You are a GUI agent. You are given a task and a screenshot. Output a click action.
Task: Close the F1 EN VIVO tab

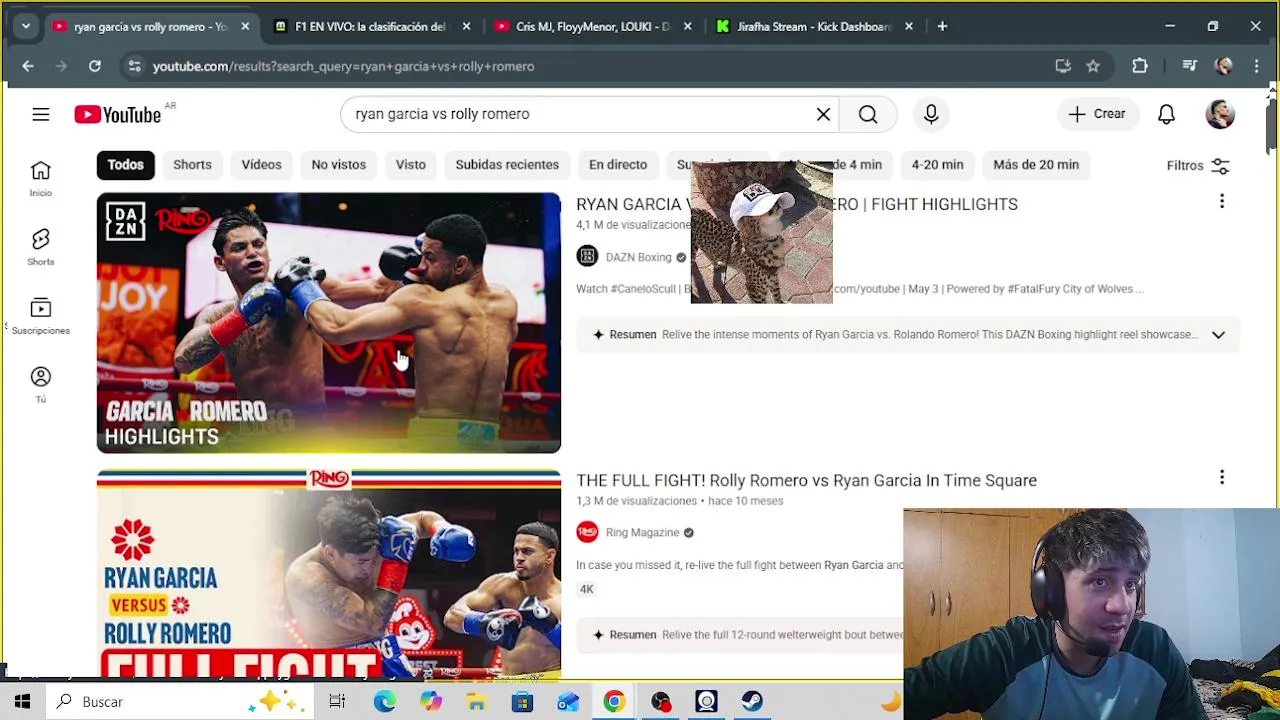[466, 27]
